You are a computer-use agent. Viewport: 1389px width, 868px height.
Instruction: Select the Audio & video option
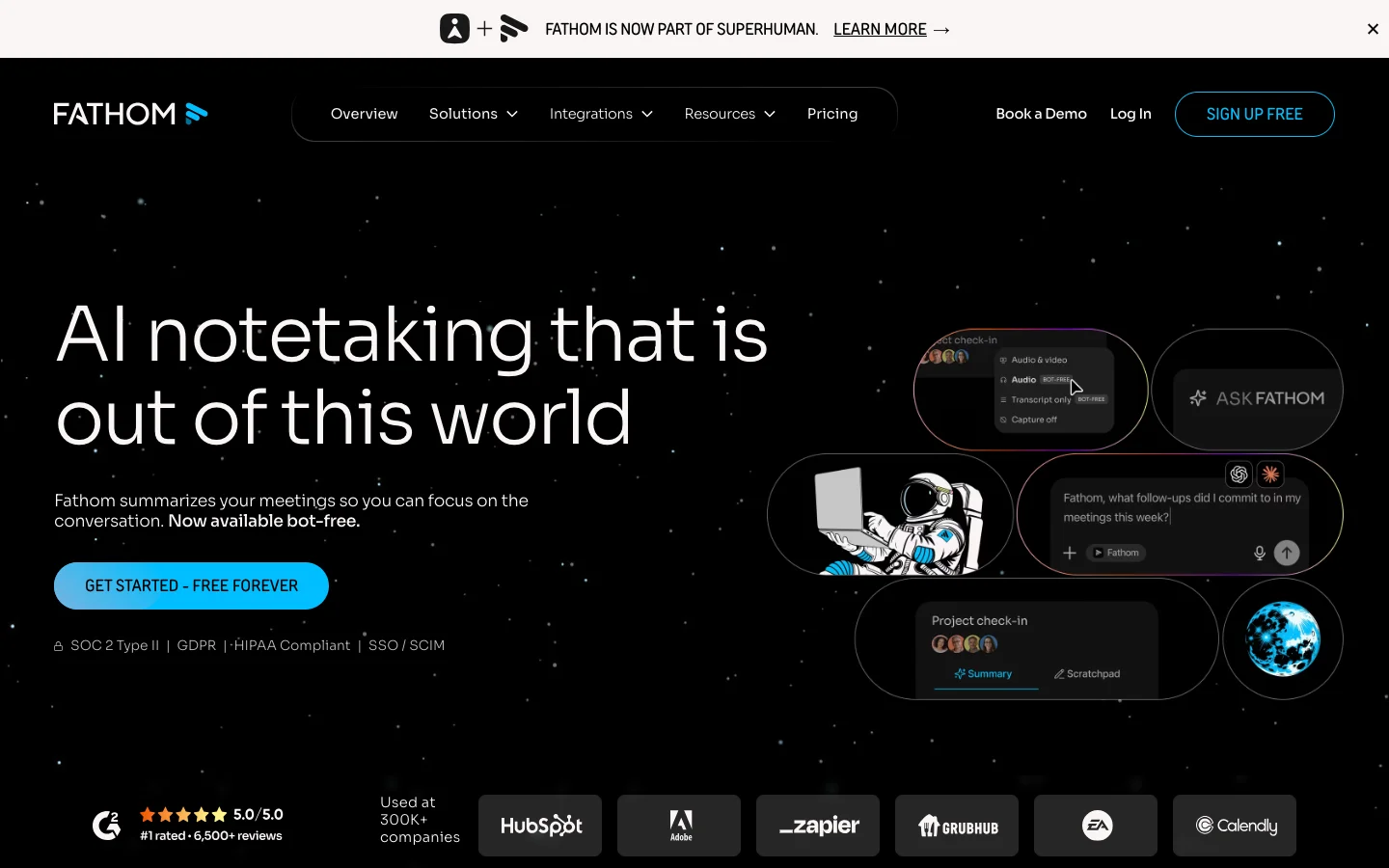click(1033, 360)
